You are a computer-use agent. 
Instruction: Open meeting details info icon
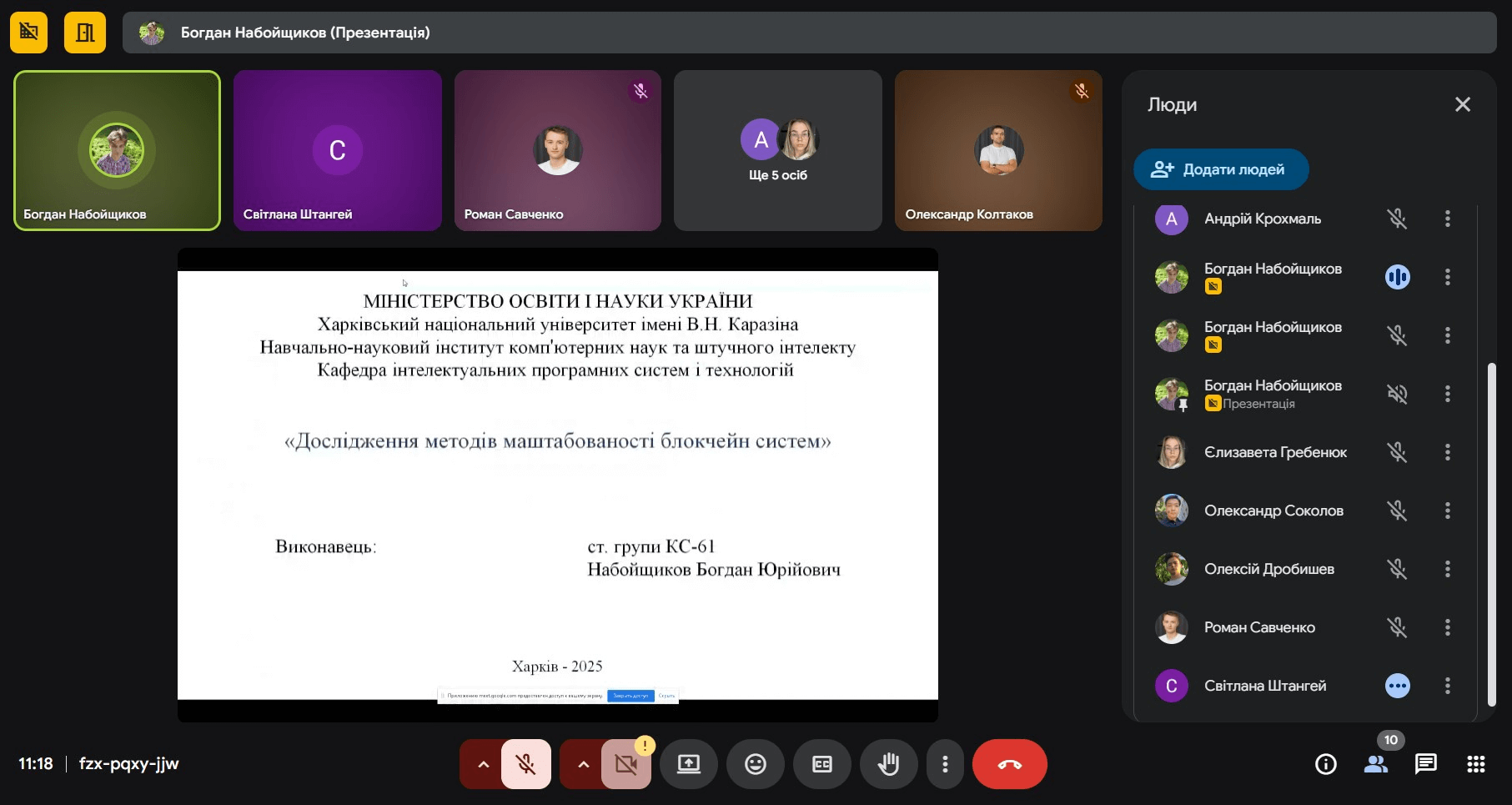pos(1325,764)
